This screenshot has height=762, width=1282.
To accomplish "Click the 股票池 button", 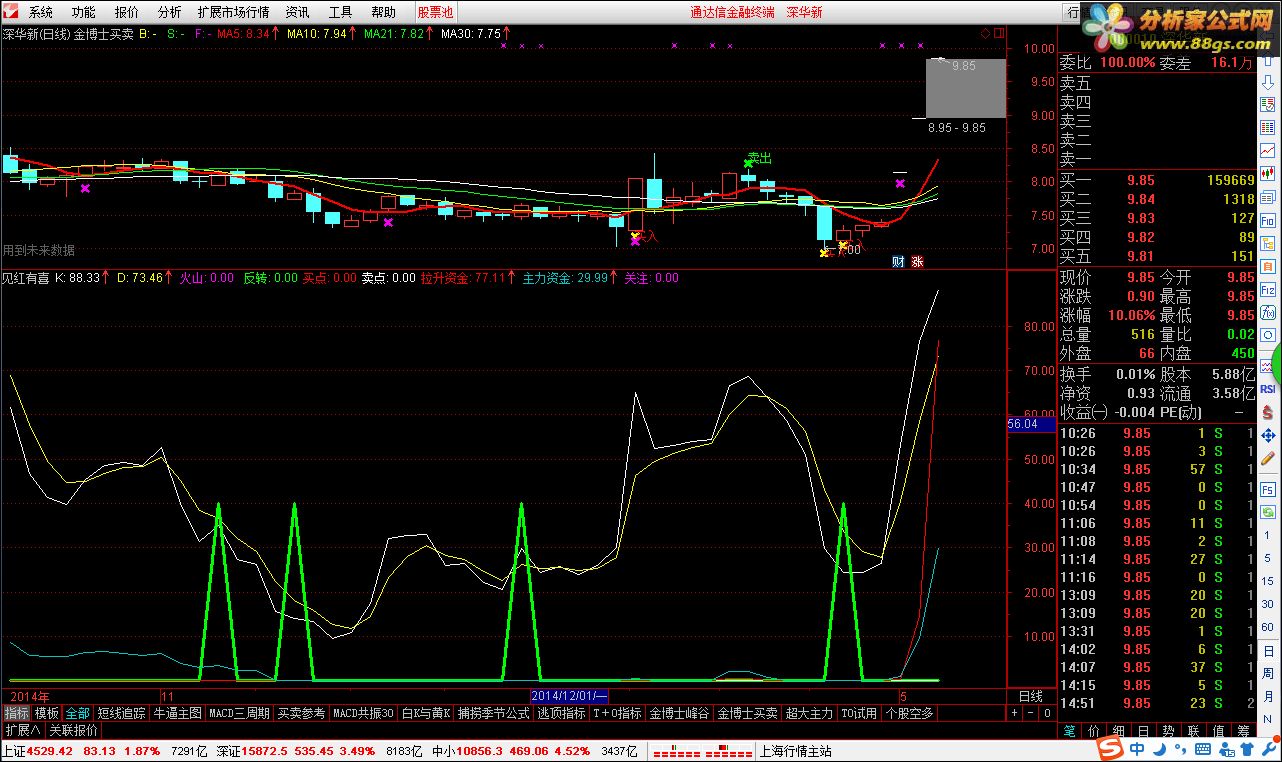I will click(435, 12).
